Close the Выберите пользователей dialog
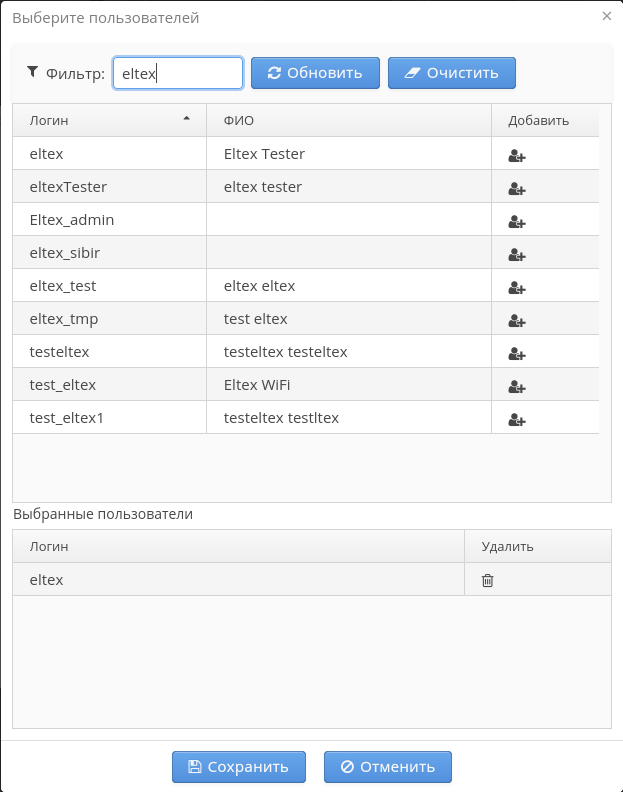 tap(606, 17)
